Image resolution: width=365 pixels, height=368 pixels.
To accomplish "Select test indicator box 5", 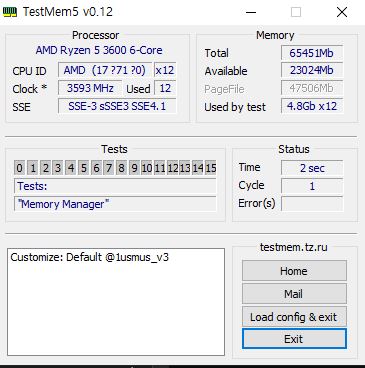I will [83, 168].
